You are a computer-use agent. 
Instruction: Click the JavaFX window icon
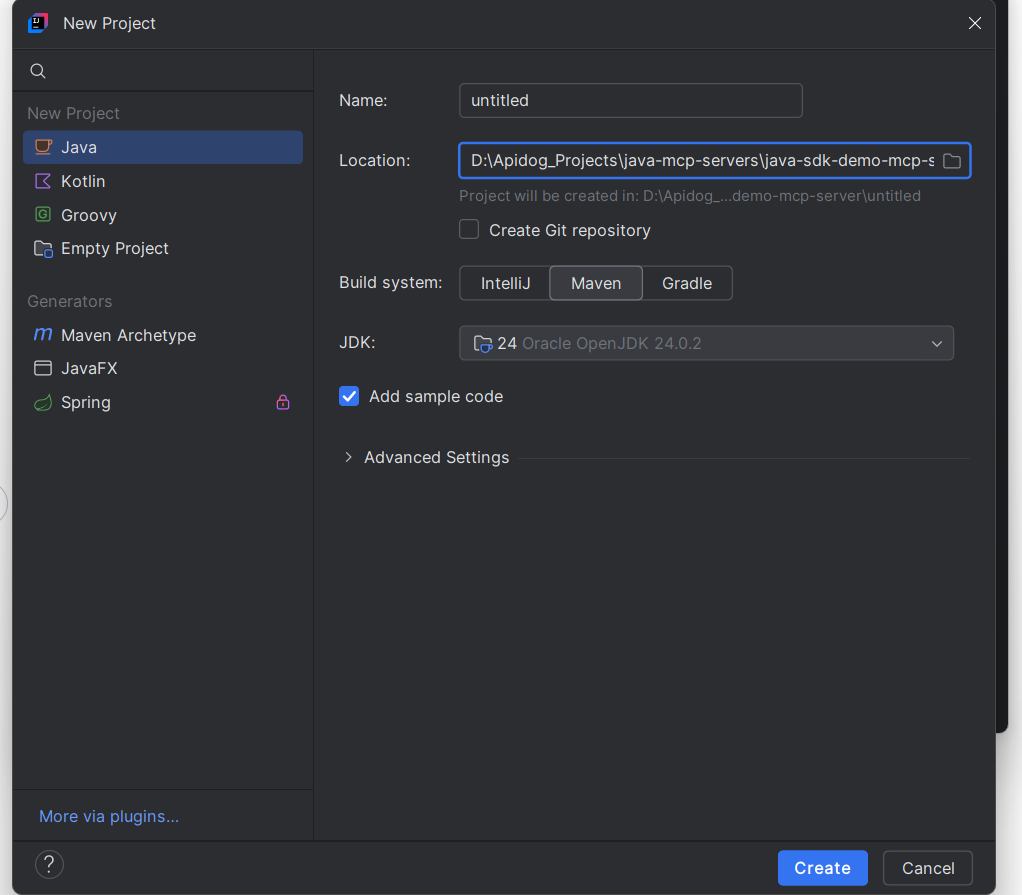[43, 368]
